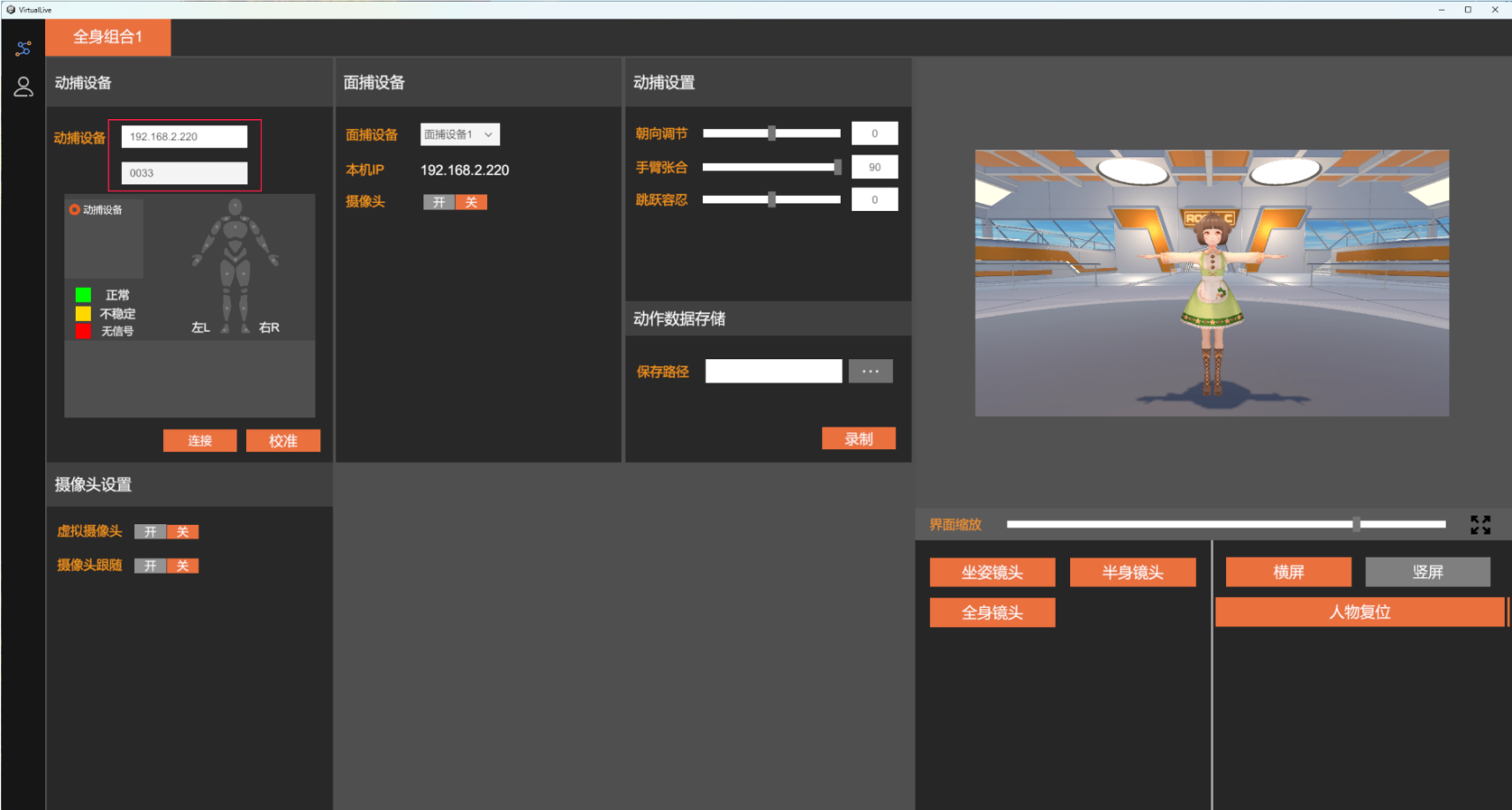Switch to the 全身组合1 tab
The image size is (1512, 810).
tap(108, 37)
